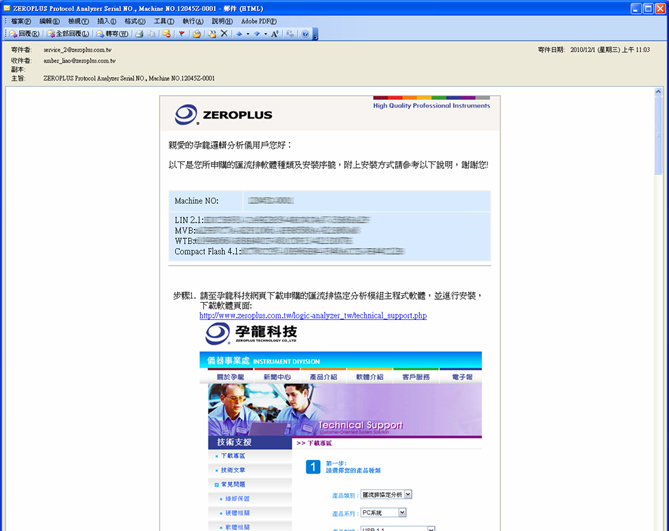Click the 'Machine NO:' label cell
The height and width of the screenshot is (531, 669).
(206, 201)
